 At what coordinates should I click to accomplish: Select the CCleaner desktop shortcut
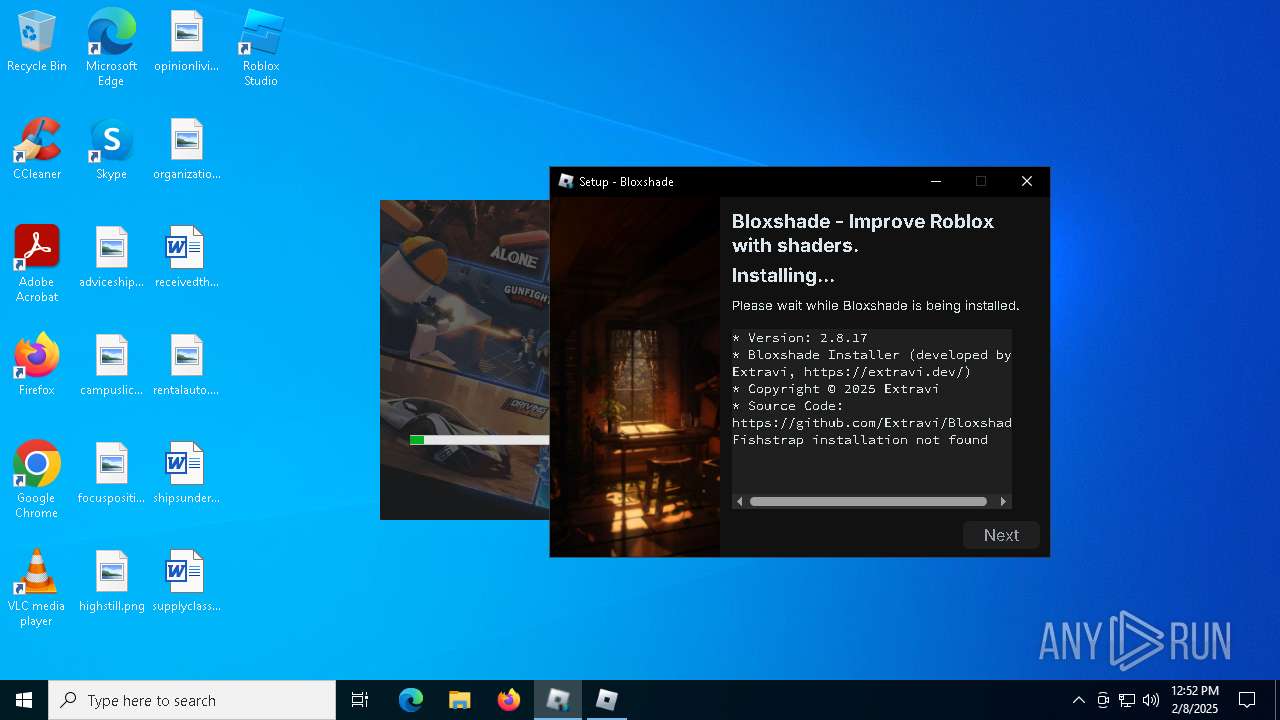[x=37, y=150]
